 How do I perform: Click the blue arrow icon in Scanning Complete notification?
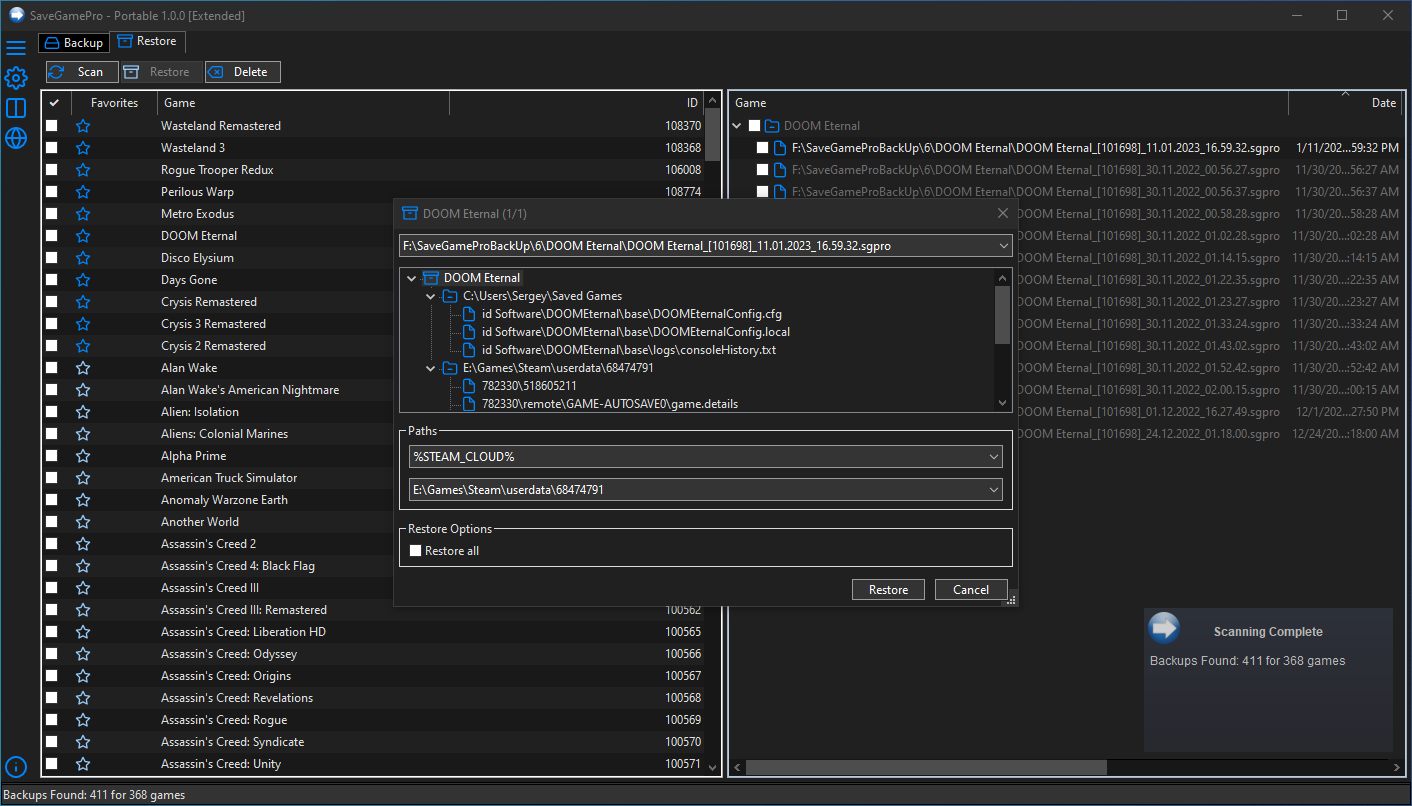[1164, 628]
